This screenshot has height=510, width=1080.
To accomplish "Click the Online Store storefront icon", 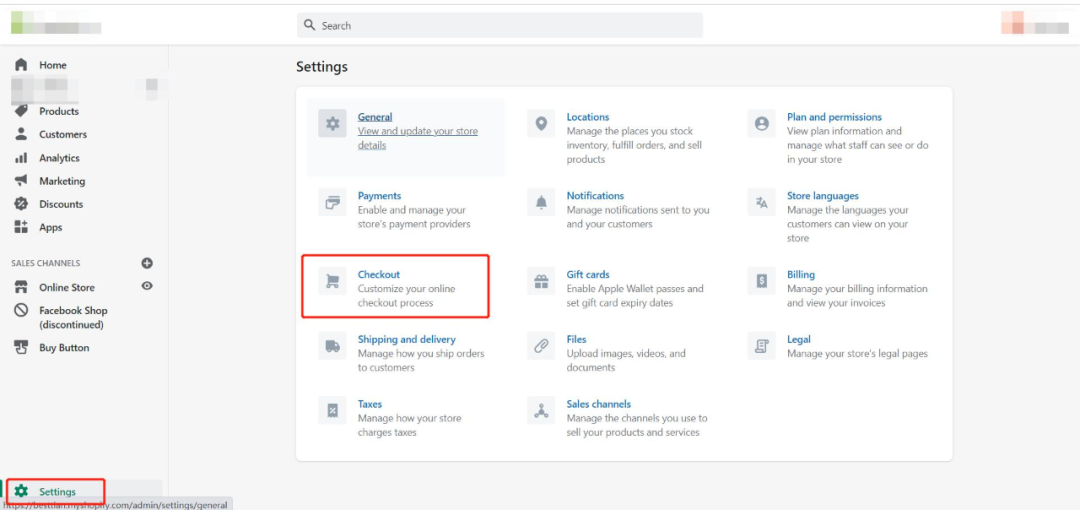I will click(21, 287).
